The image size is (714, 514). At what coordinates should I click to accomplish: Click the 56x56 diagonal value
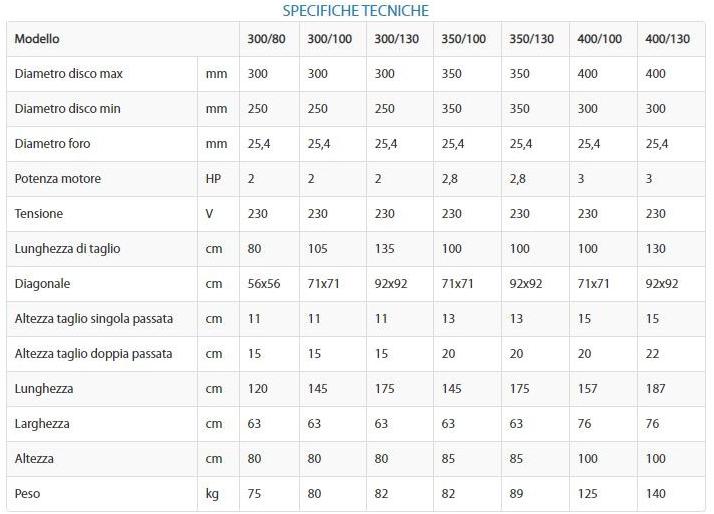[264, 284]
